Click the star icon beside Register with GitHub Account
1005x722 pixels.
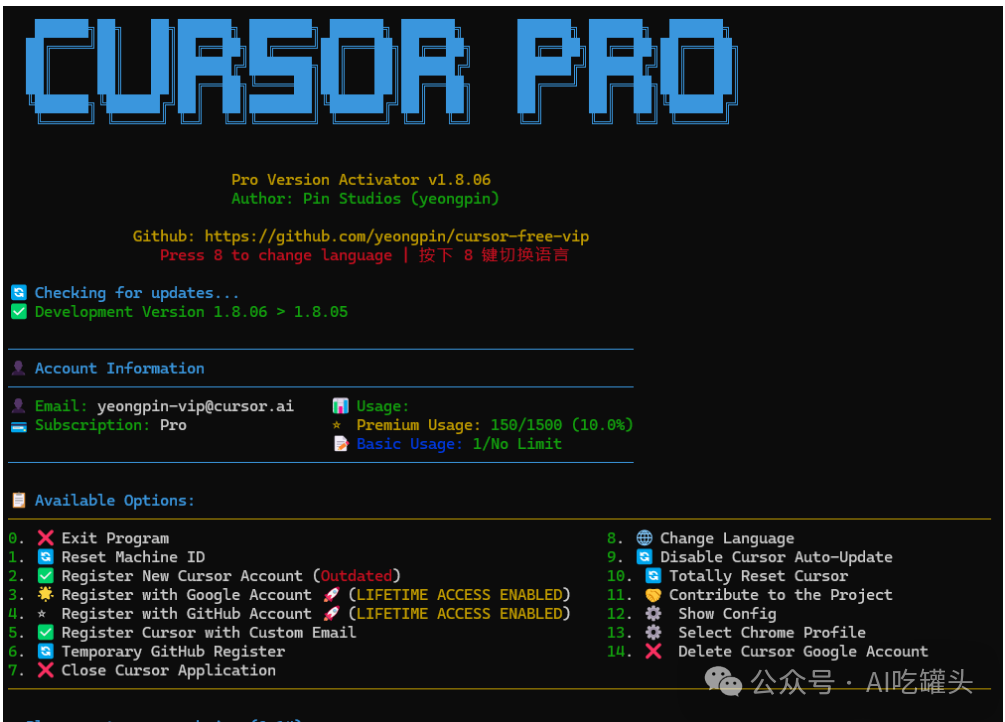coord(42,614)
